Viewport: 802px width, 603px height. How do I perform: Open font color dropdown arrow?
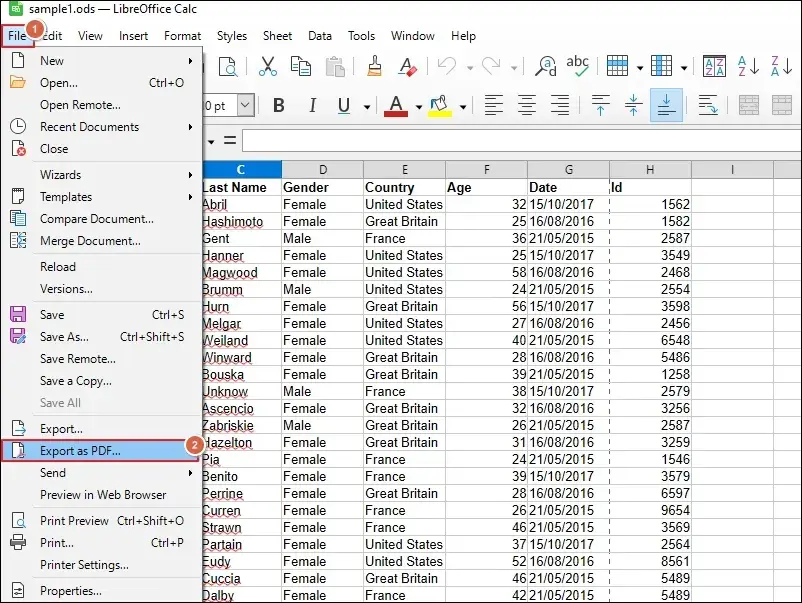click(x=418, y=107)
